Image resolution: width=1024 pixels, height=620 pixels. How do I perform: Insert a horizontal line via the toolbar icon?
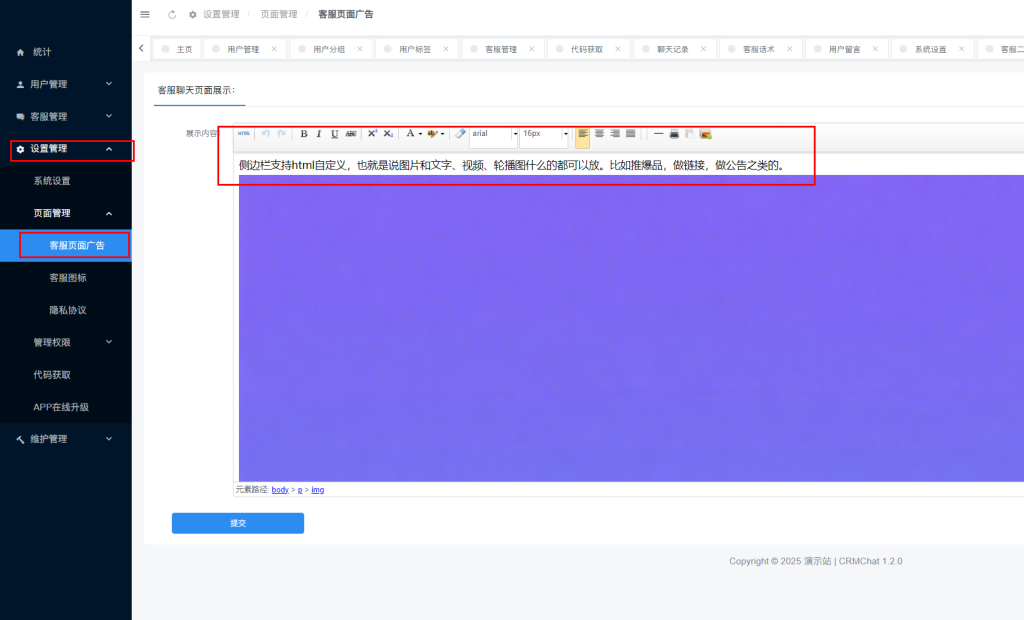coord(659,133)
